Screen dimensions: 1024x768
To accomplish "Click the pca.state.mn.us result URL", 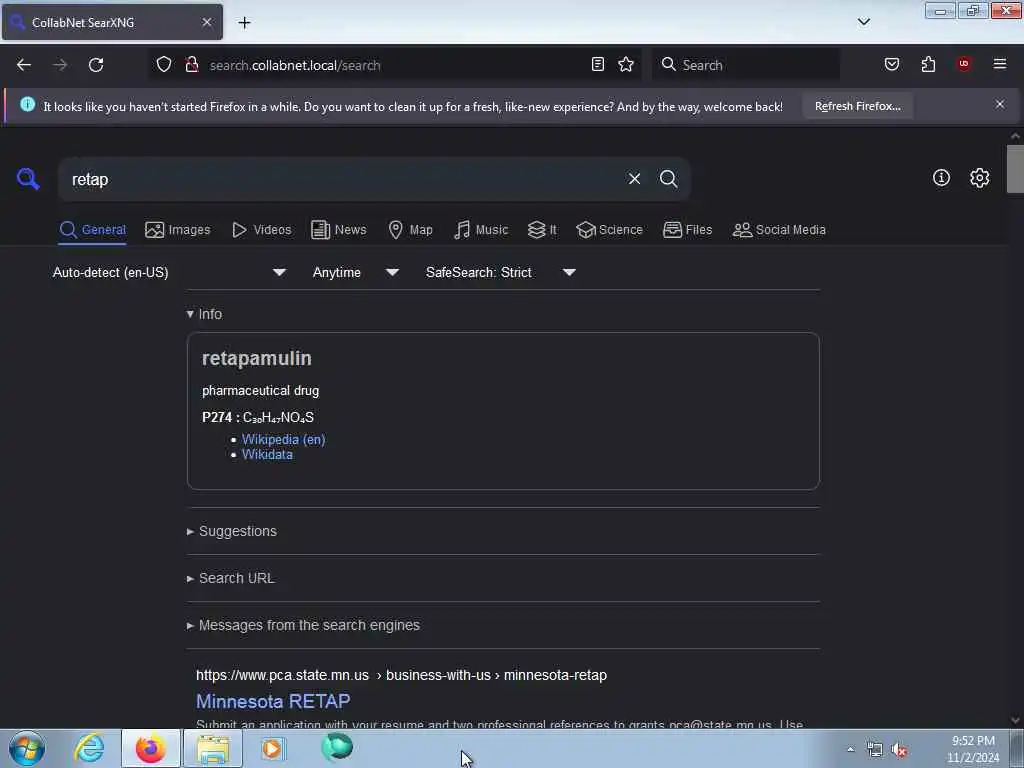I will [x=401, y=675].
